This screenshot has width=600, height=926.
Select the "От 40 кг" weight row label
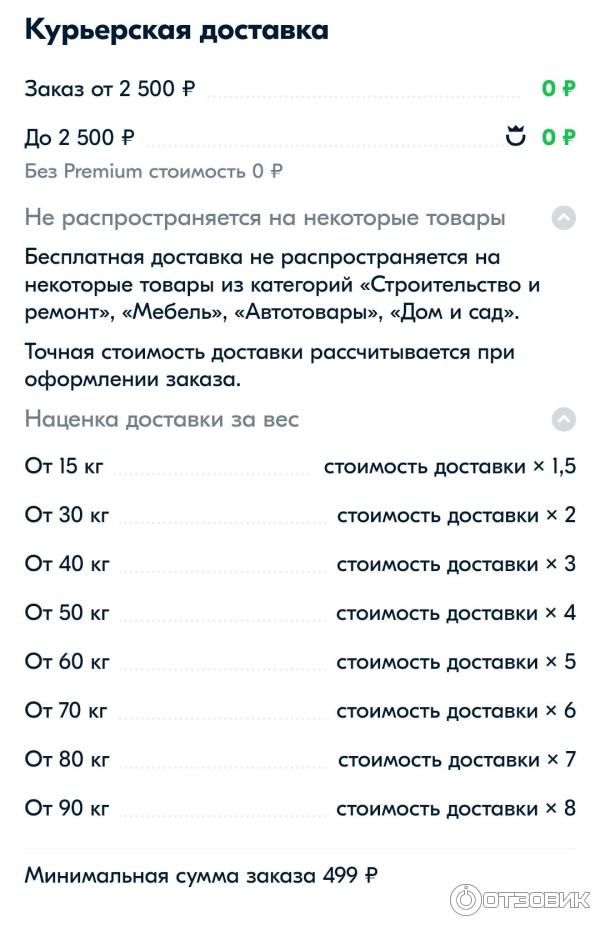67,564
